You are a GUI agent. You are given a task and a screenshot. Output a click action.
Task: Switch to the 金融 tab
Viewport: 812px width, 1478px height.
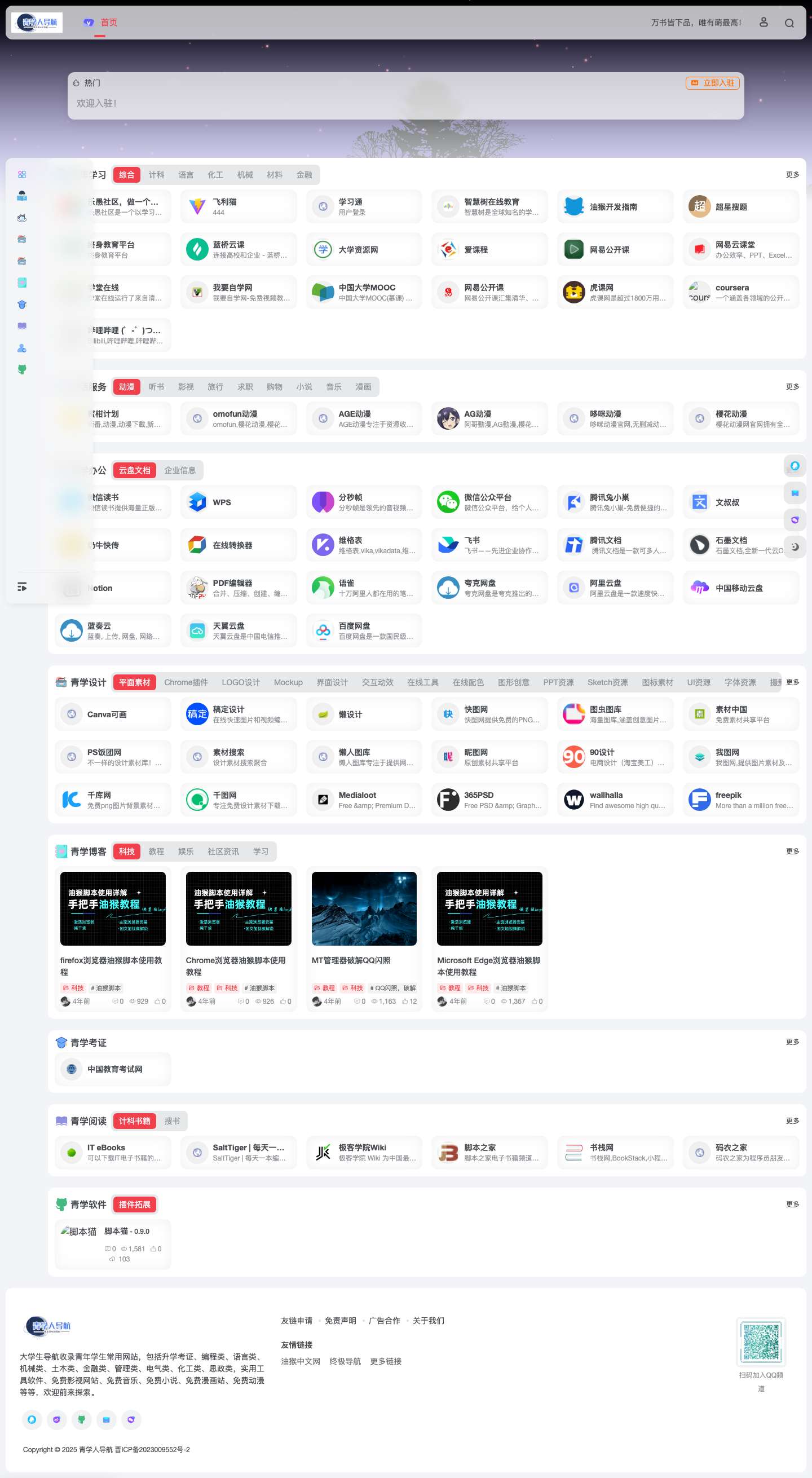(304, 175)
